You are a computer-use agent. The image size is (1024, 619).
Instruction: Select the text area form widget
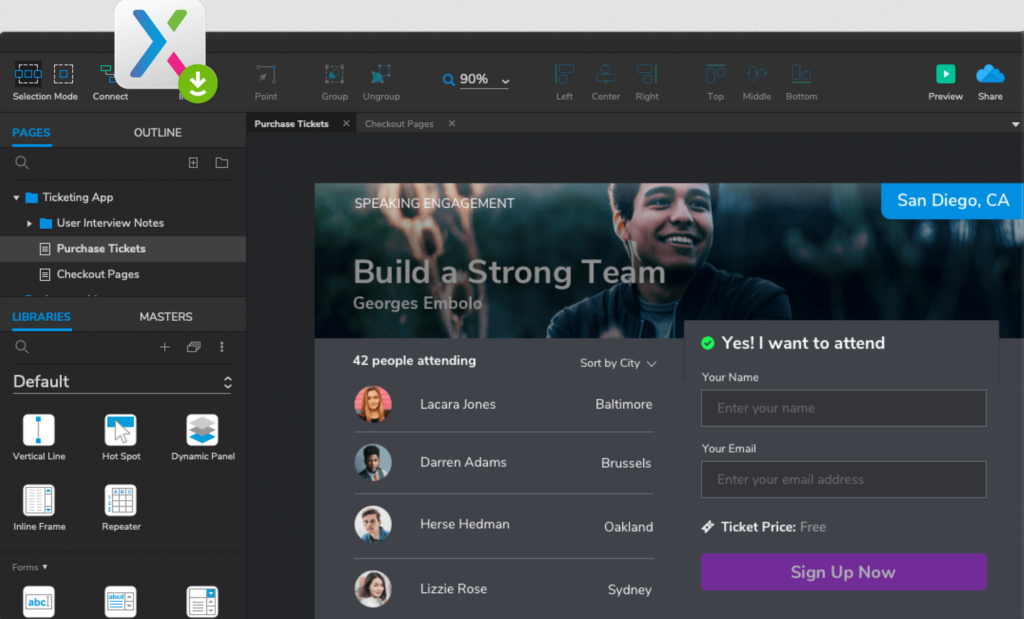click(x=121, y=601)
